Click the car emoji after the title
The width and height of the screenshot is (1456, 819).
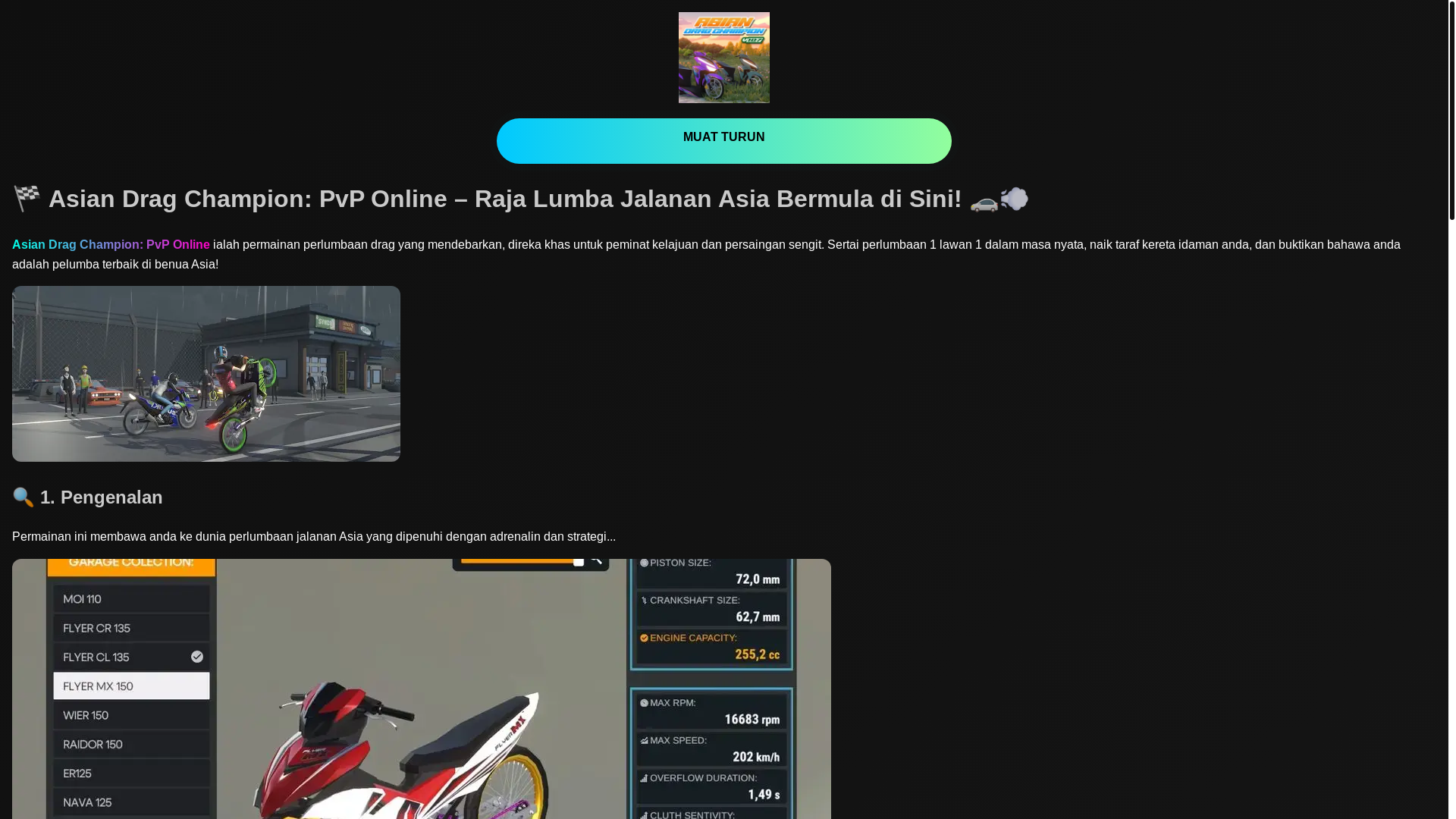(984, 201)
